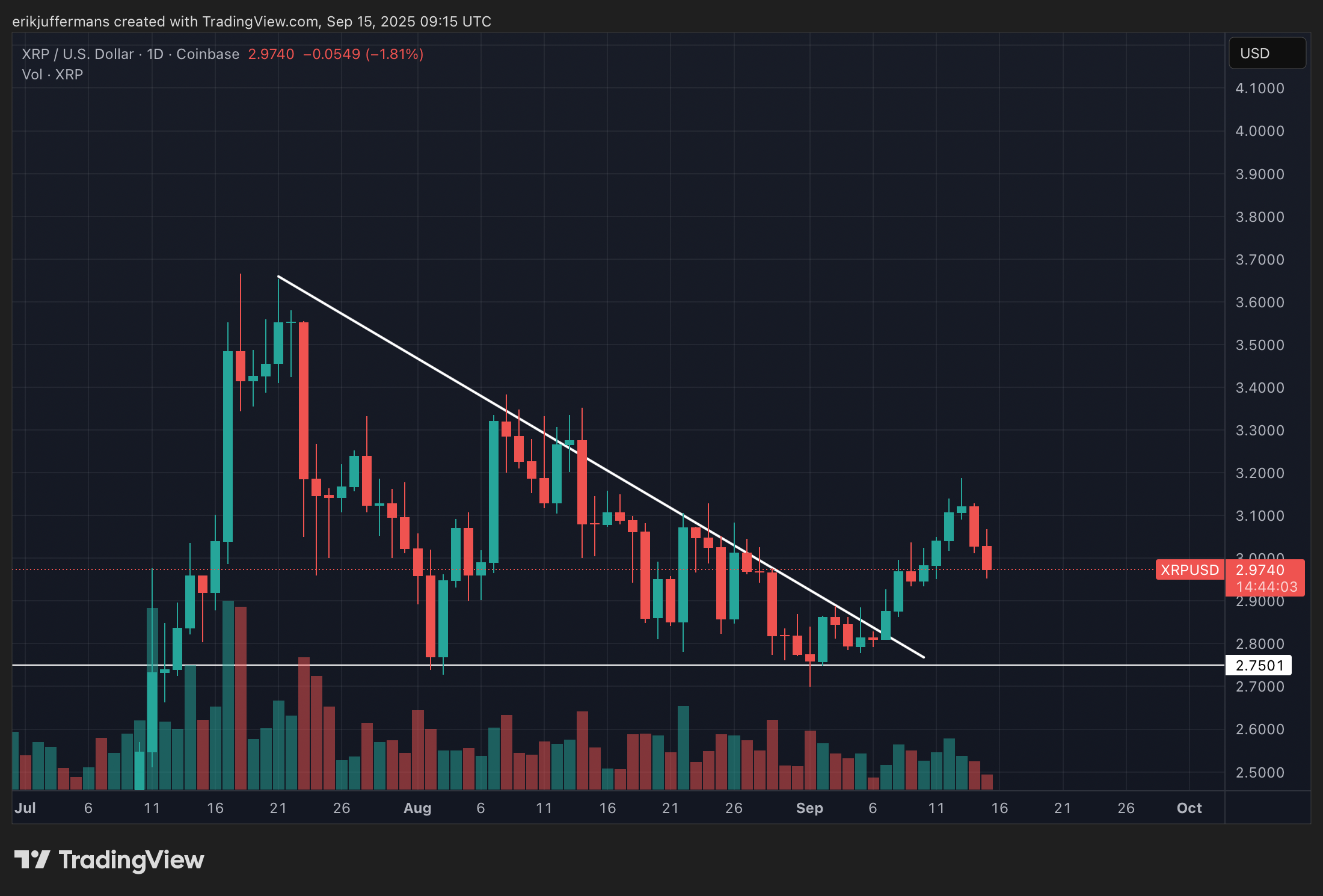Image resolution: width=1323 pixels, height=896 pixels.
Task: Click the 14:44:03 countdown timer label
Action: (1266, 587)
